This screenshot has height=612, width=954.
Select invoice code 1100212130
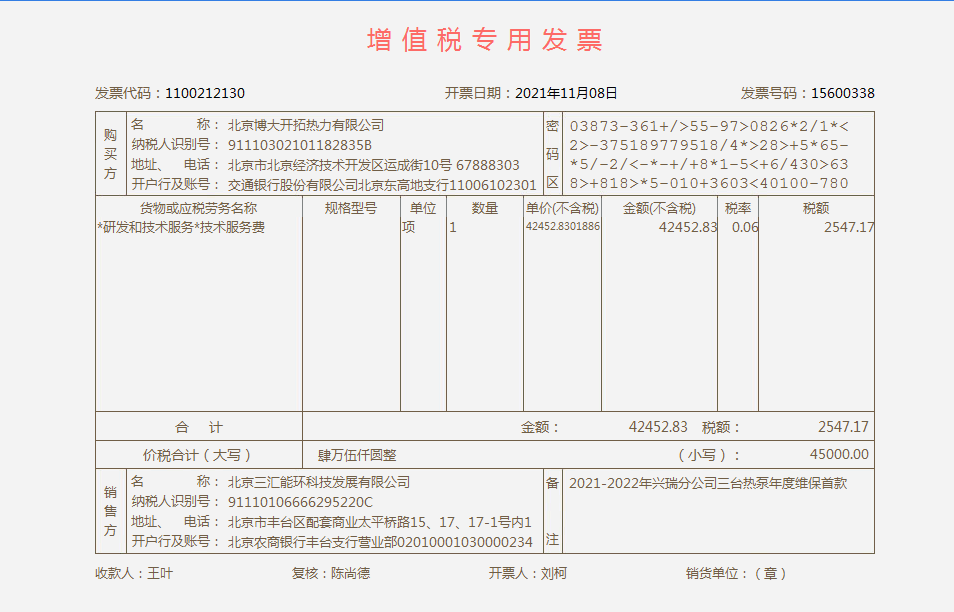[x=205, y=93]
